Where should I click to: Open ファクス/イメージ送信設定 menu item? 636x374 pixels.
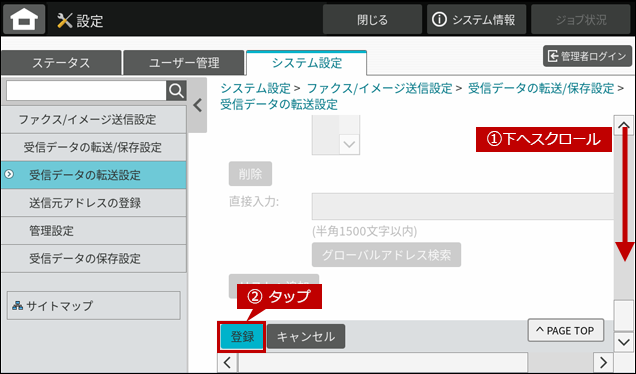94,120
